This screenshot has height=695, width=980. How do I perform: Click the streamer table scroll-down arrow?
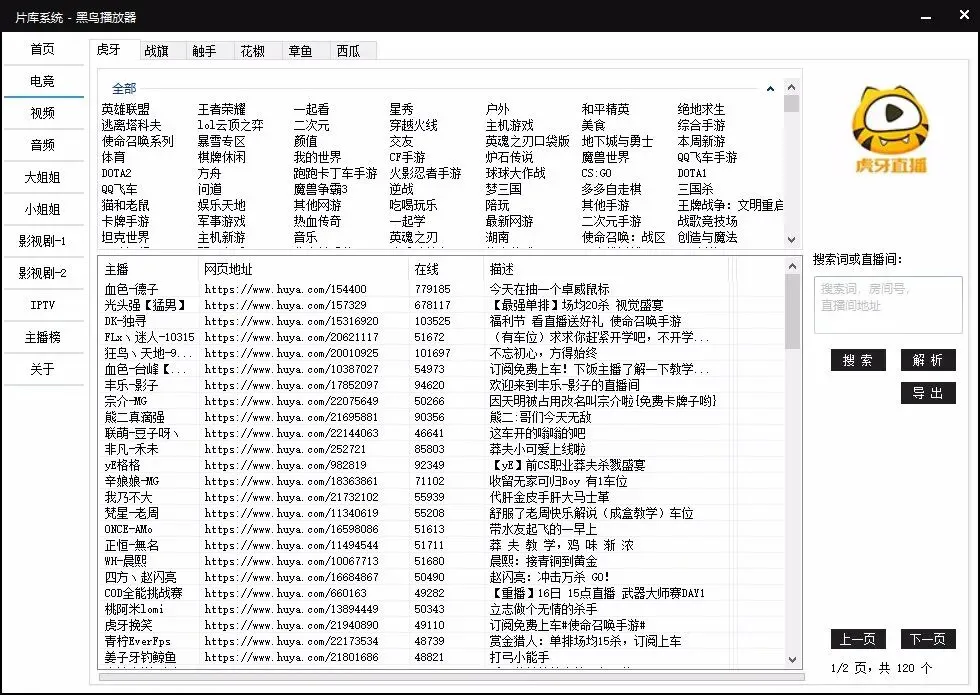point(792,659)
